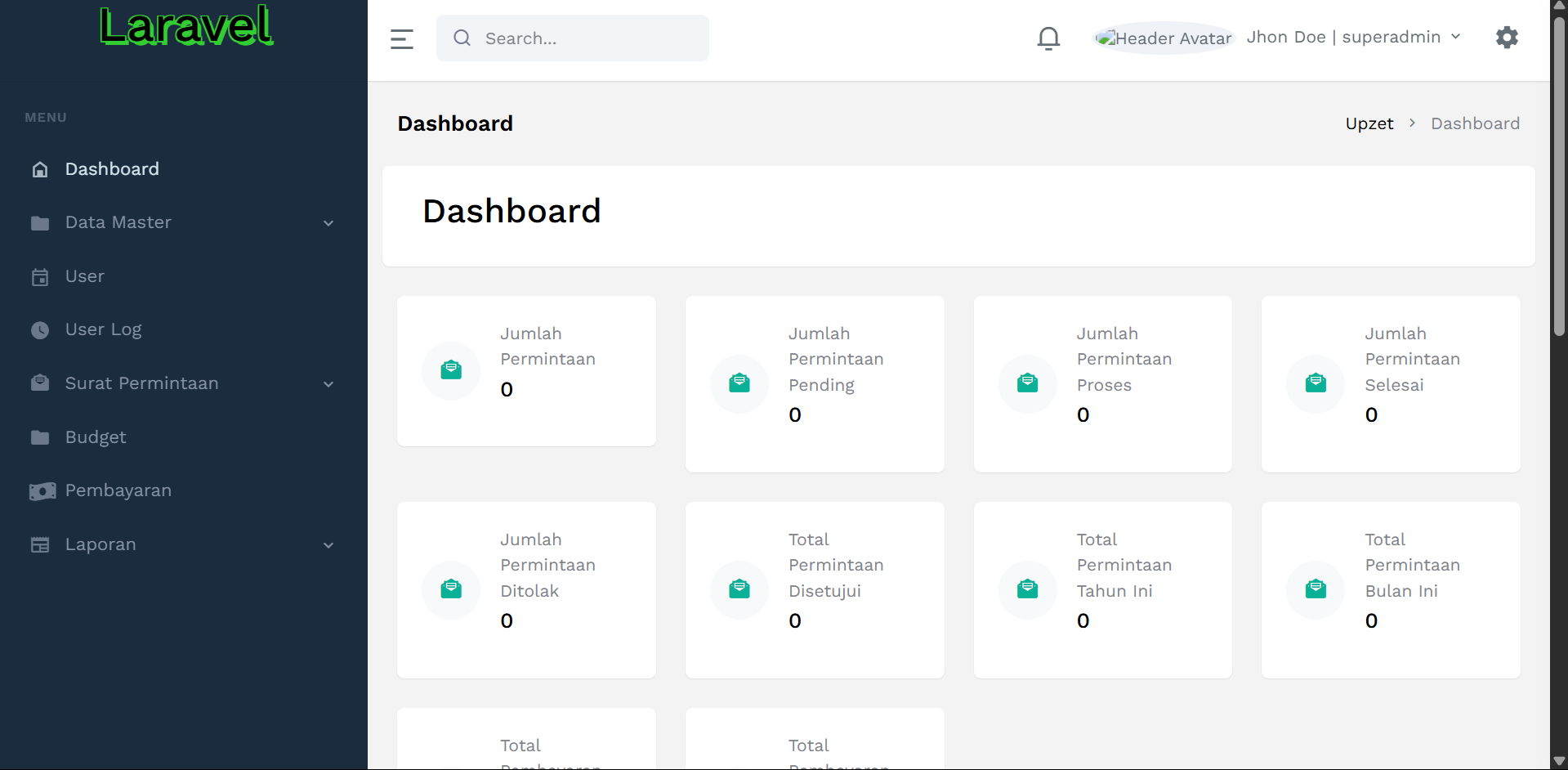This screenshot has height=770, width=1568.
Task: Open the Budget menu item
Action: coord(96,437)
